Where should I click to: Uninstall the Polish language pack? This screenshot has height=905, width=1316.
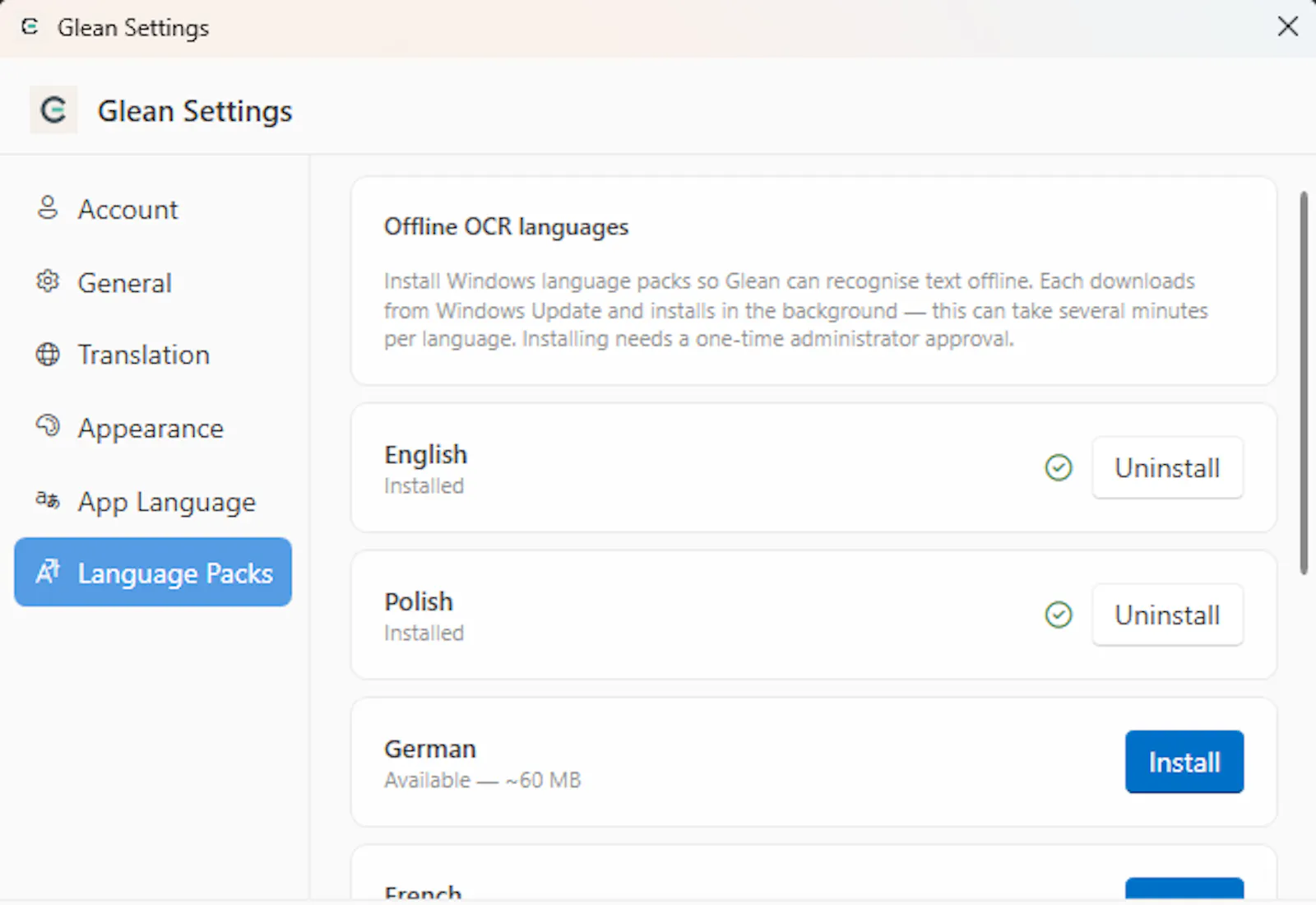[1167, 615]
